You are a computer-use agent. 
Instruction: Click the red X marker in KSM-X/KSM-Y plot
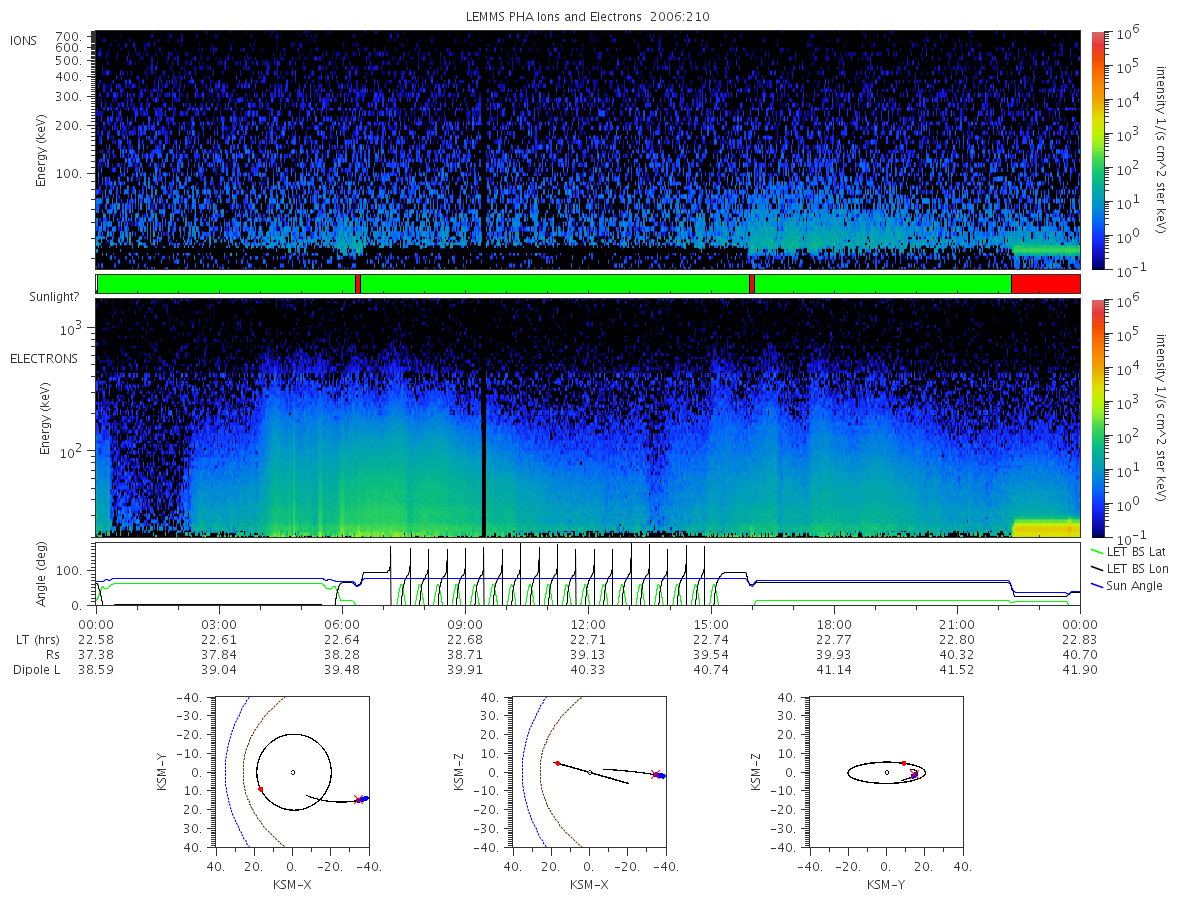coord(358,799)
